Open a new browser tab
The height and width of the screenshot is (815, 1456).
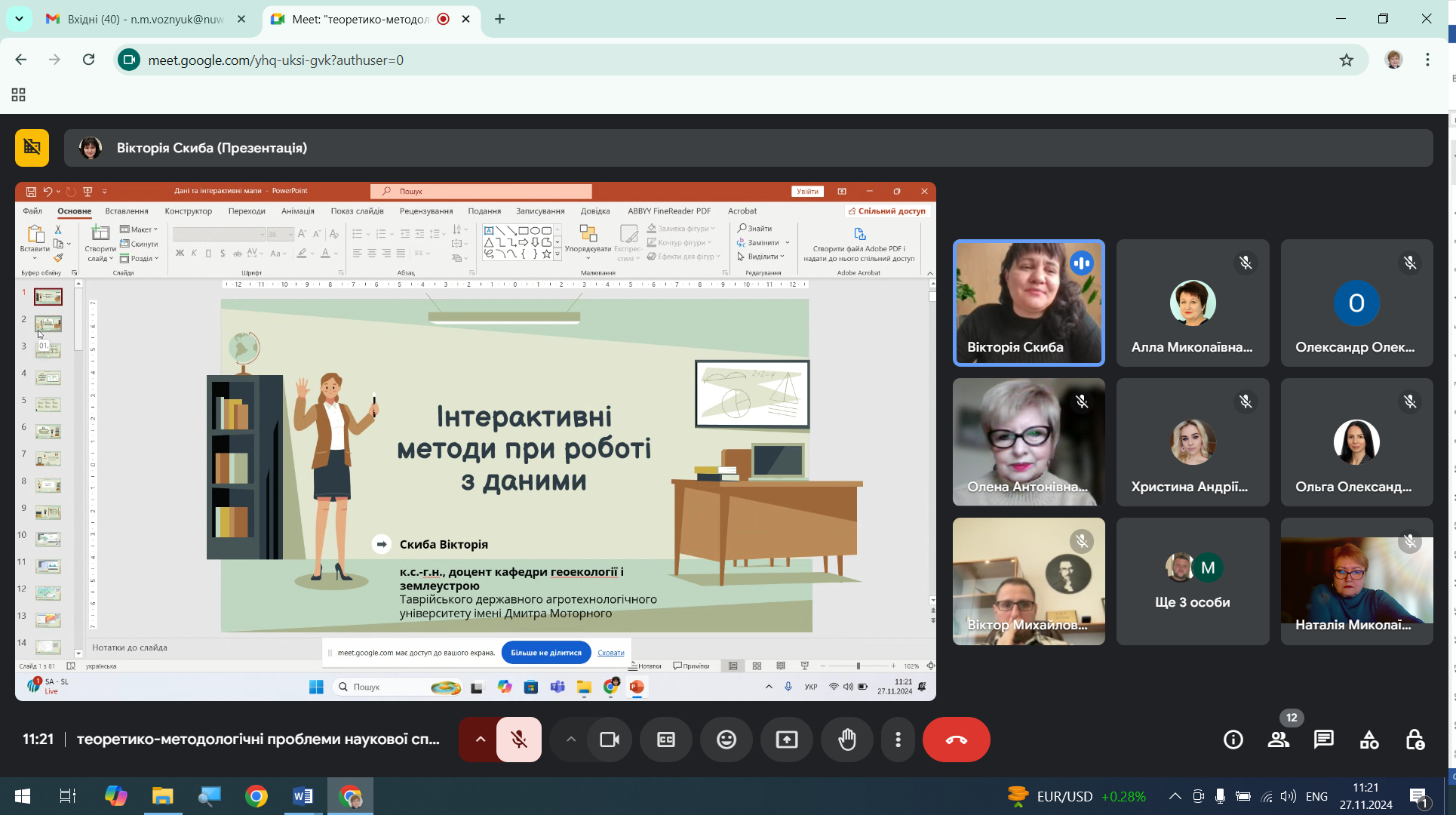pyautogui.click(x=499, y=19)
